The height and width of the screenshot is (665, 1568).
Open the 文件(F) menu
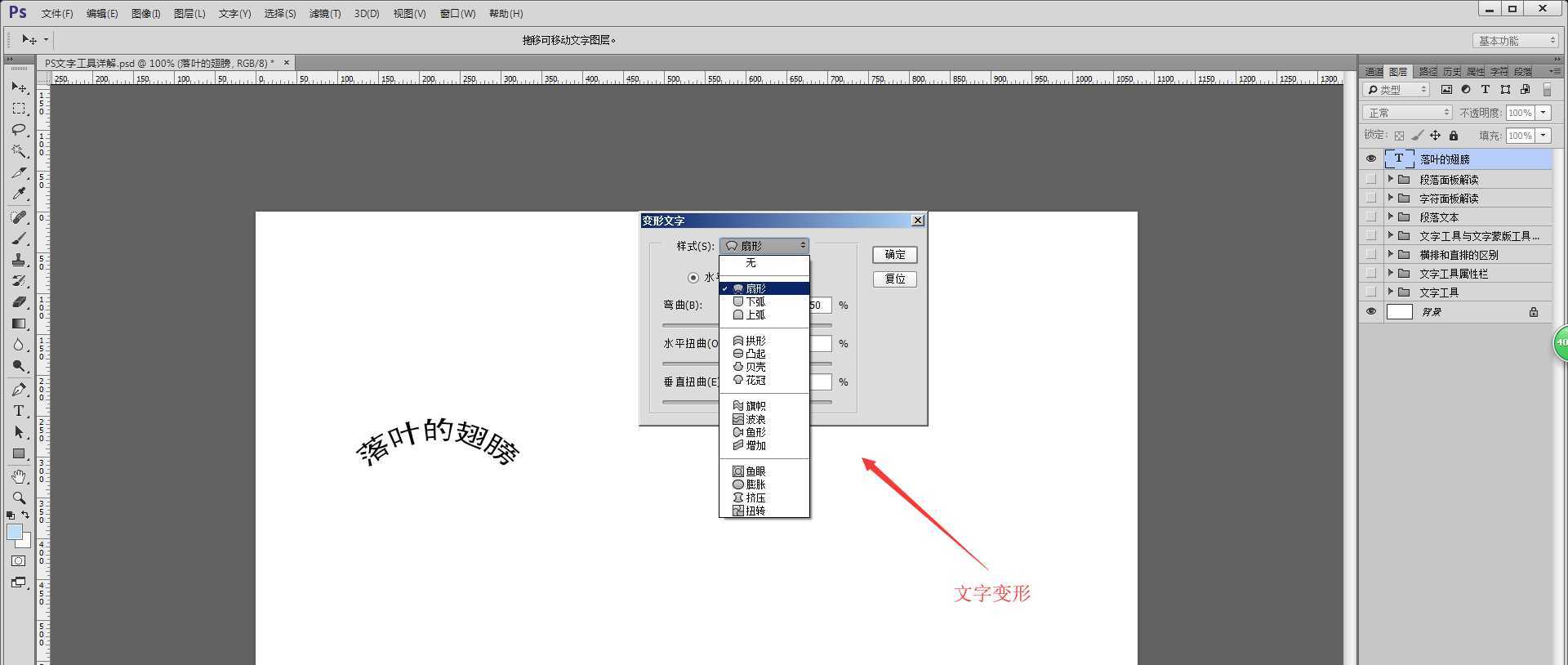point(57,14)
